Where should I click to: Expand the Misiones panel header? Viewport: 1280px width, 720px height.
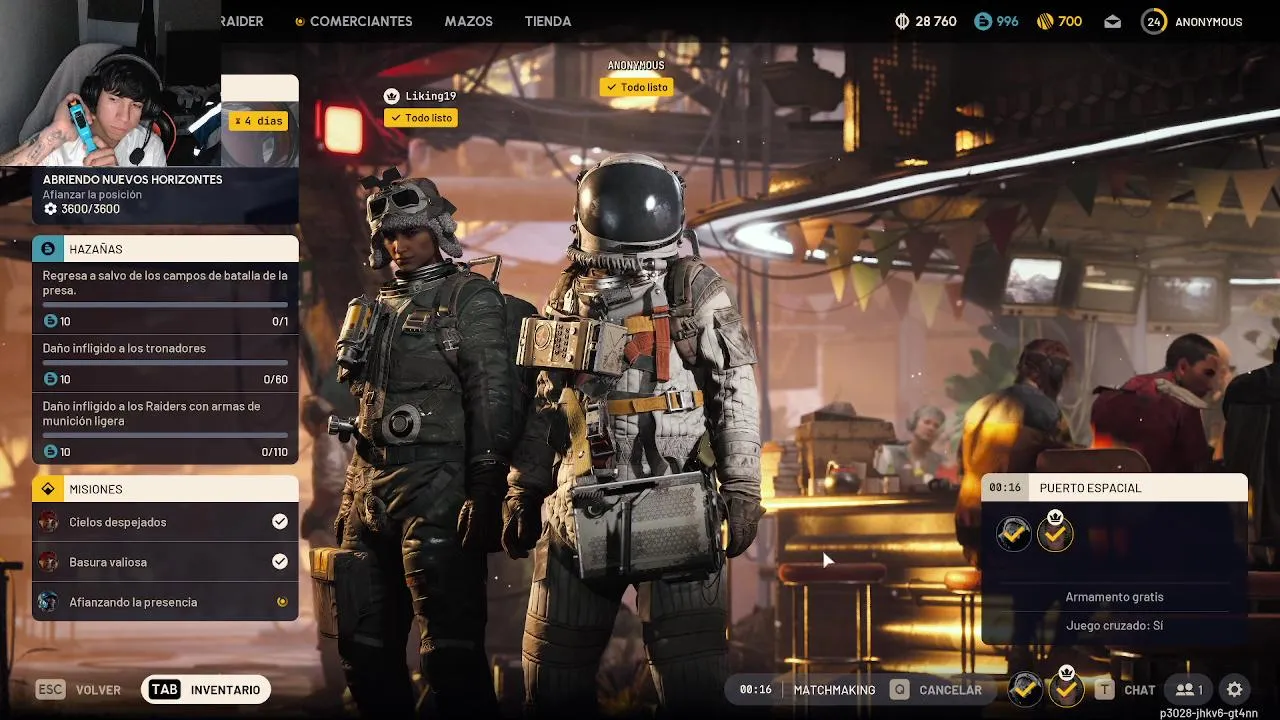point(165,489)
